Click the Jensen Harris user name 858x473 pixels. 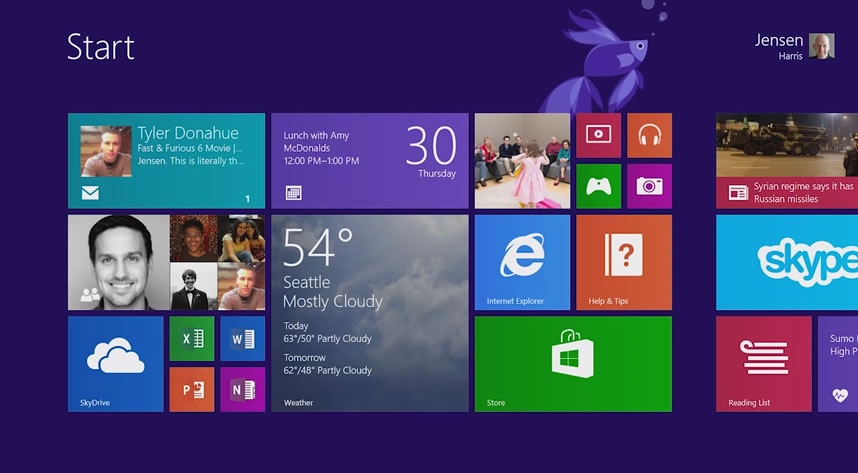(779, 47)
